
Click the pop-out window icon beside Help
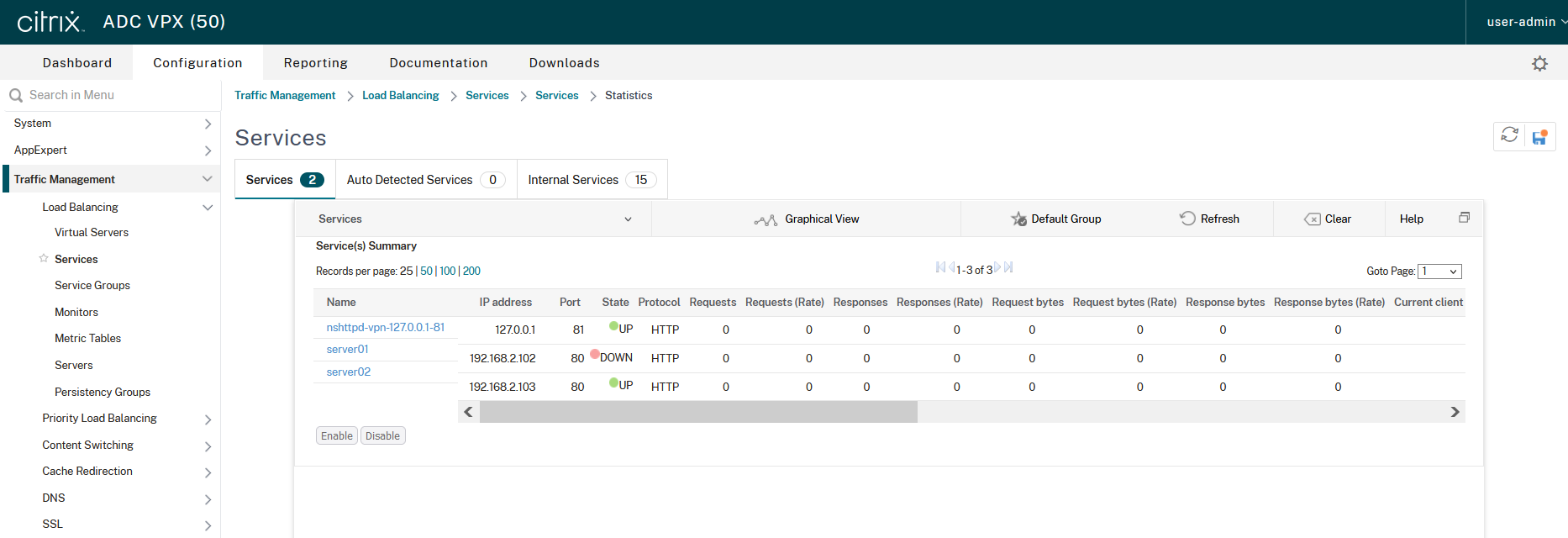click(1464, 218)
